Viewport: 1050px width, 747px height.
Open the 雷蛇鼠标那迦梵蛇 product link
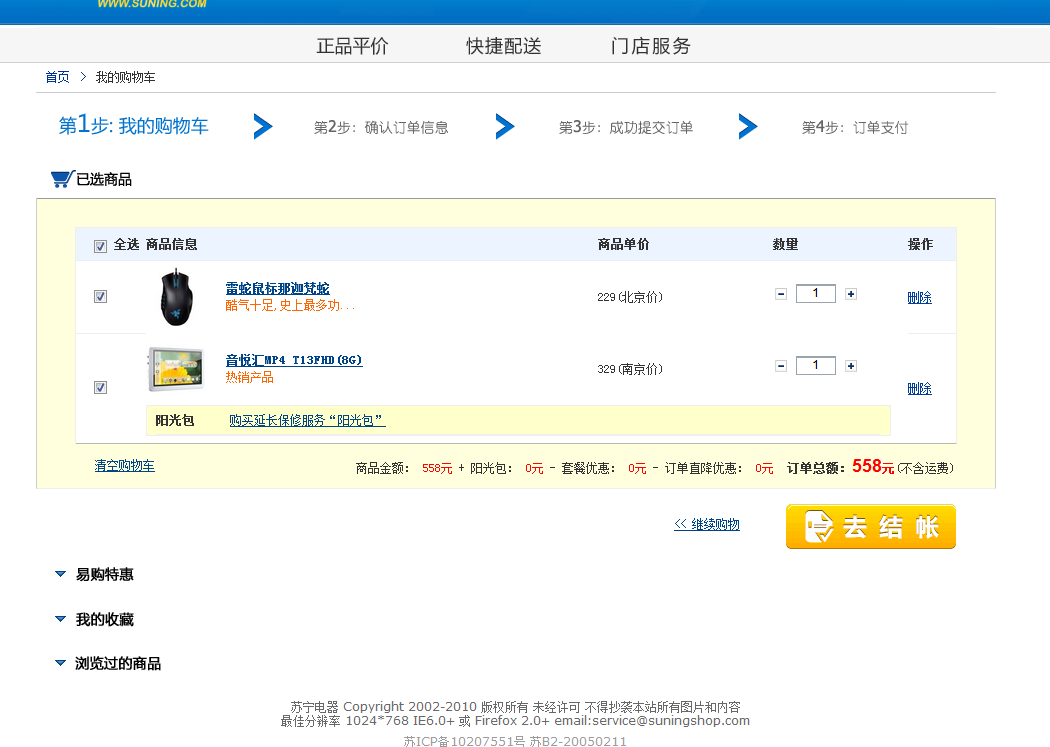pos(277,288)
